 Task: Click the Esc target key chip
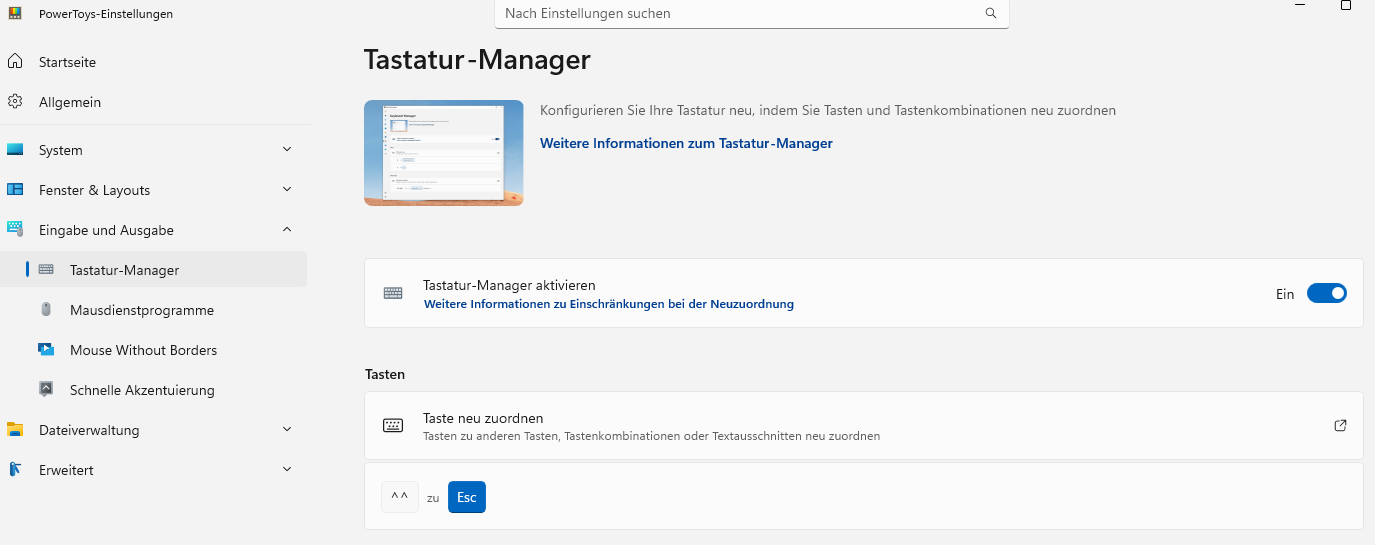(467, 497)
